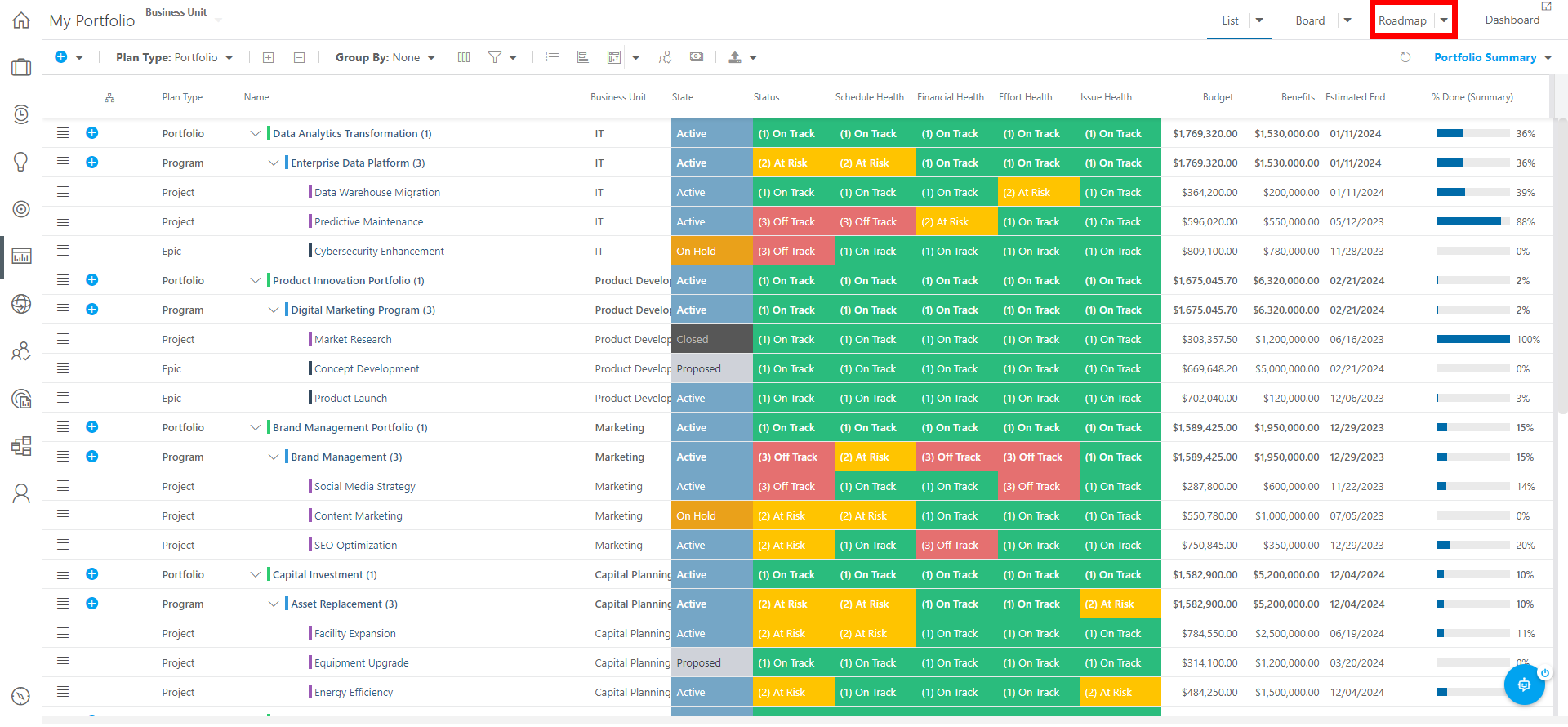Open the Social Media Strategy project
Viewport: 1568px width, 727px height.
point(365,486)
